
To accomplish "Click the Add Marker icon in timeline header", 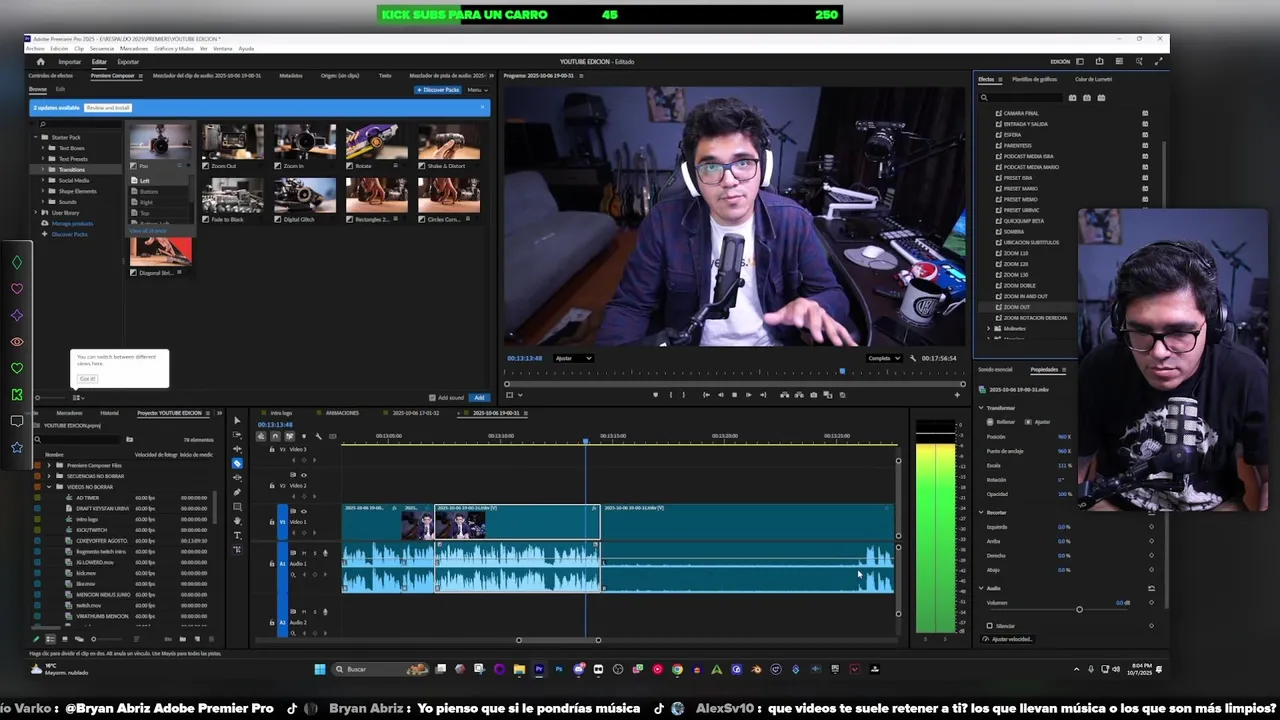I will pos(304,436).
